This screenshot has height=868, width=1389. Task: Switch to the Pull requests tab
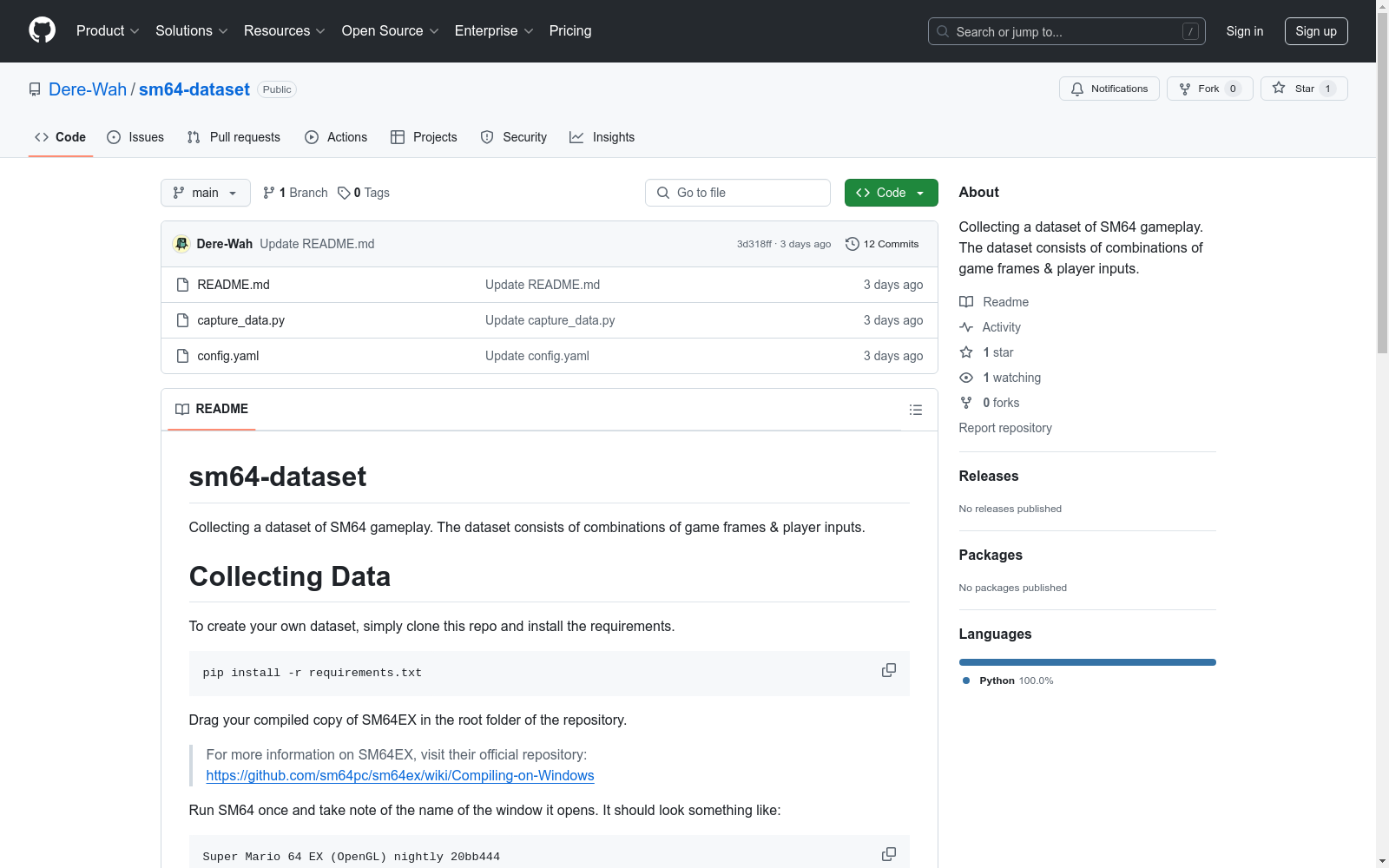(234, 137)
